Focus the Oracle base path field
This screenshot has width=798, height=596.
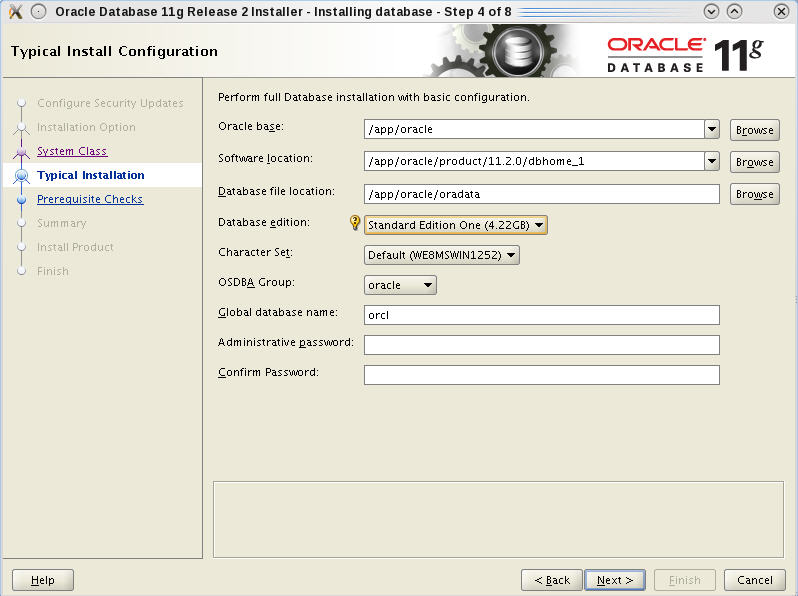pos(534,129)
